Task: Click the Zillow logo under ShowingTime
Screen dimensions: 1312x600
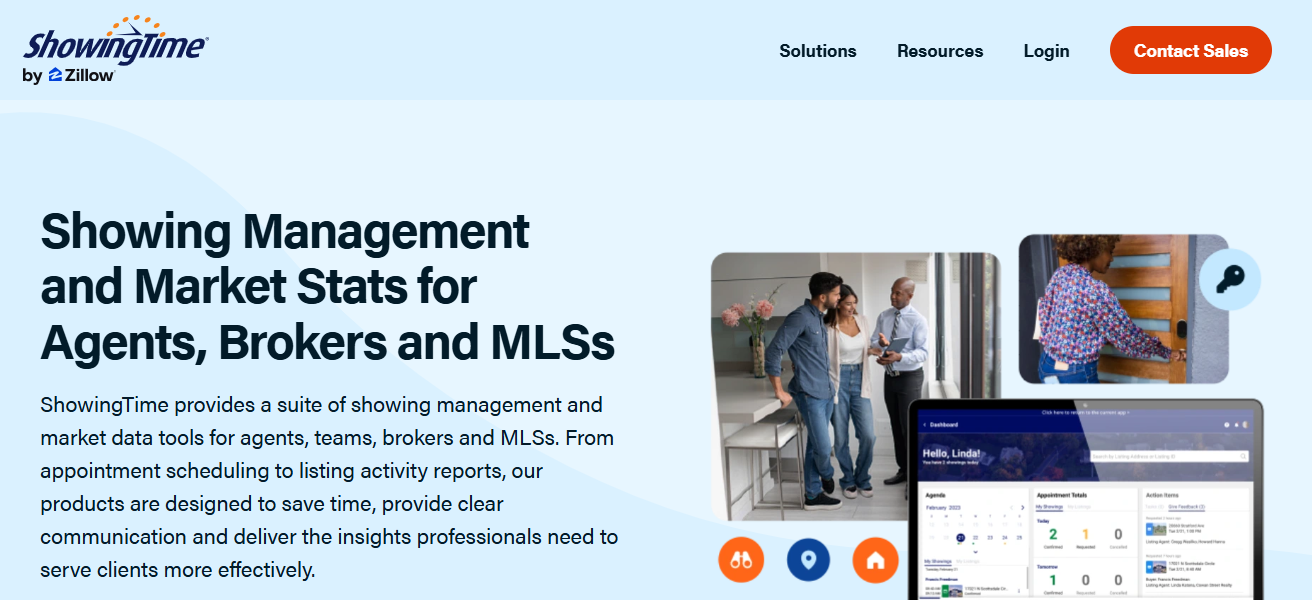Action: click(81, 75)
